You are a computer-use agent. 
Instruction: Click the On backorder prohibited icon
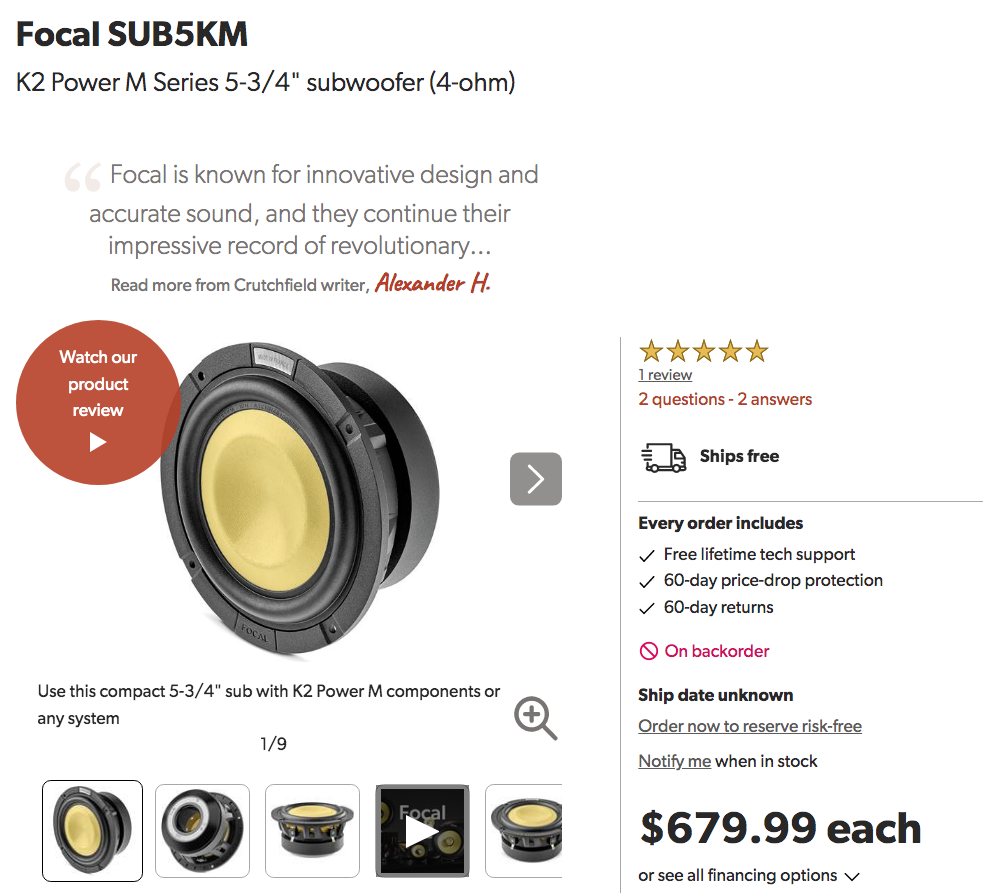coord(649,652)
